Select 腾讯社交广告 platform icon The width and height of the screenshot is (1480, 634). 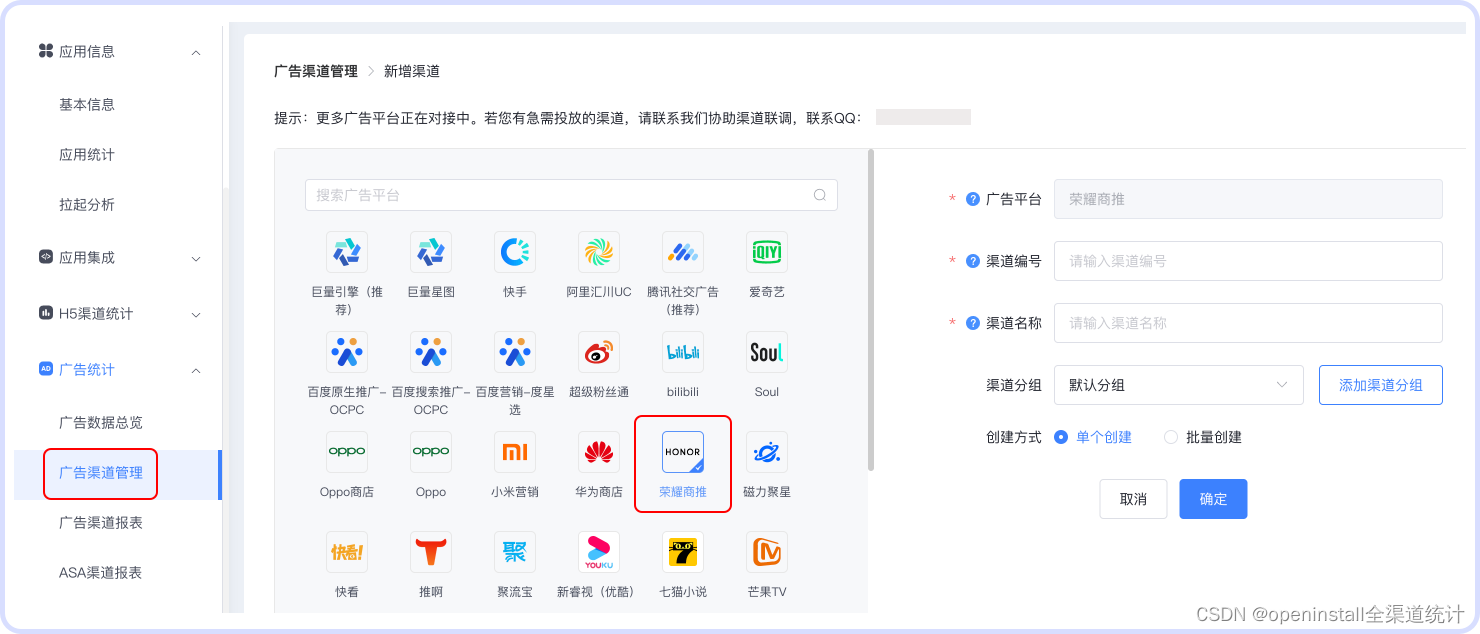[x=683, y=252]
